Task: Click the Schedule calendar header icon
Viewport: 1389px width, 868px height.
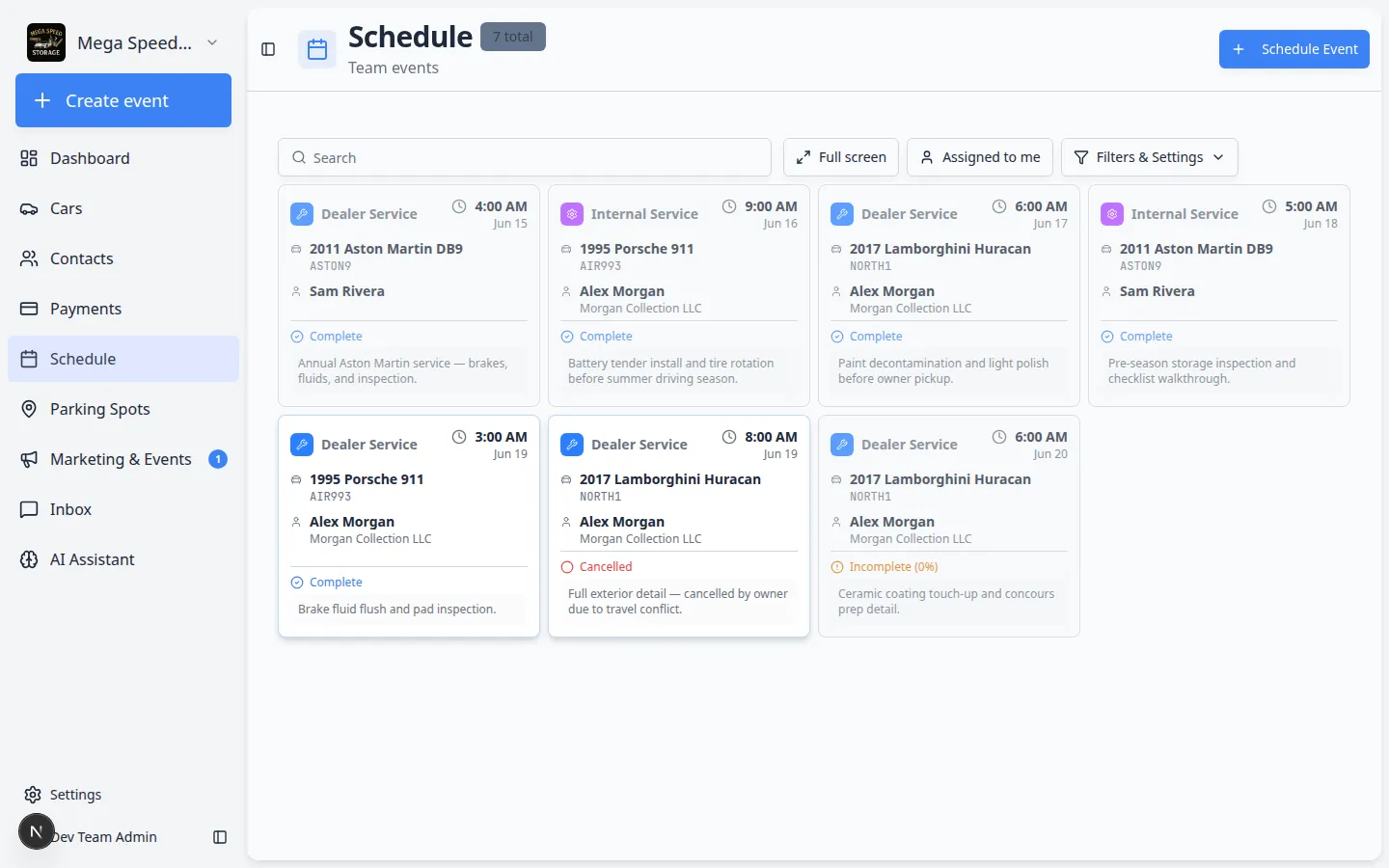Action: click(x=317, y=50)
